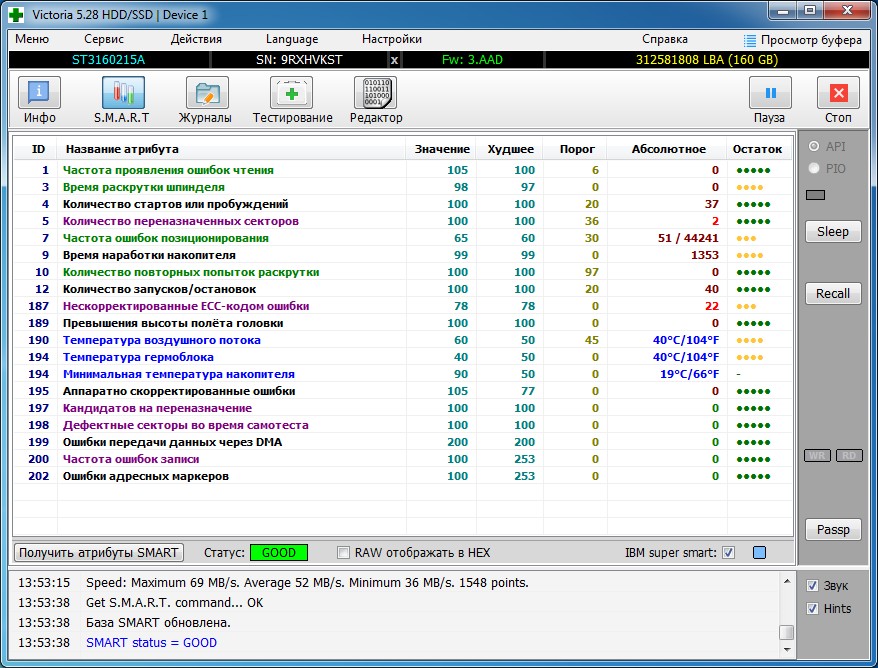Click the firmware label Fw: 3.AAD
This screenshot has height=668, width=878.
pos(472,60)
